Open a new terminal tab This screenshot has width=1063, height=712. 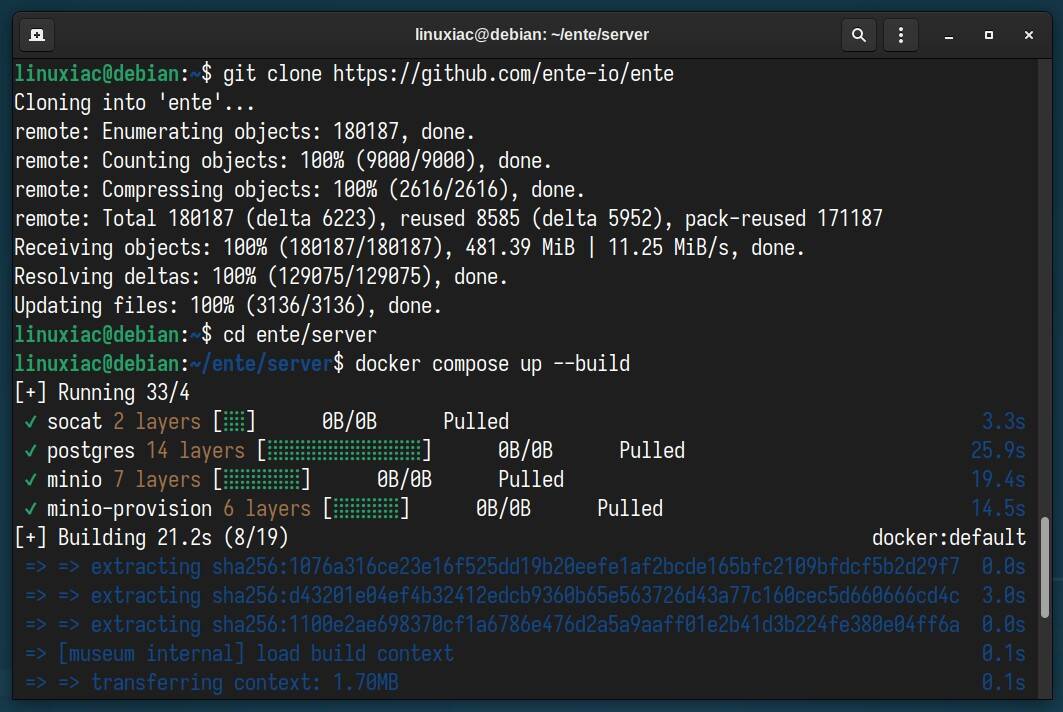[x=36, y=35]
